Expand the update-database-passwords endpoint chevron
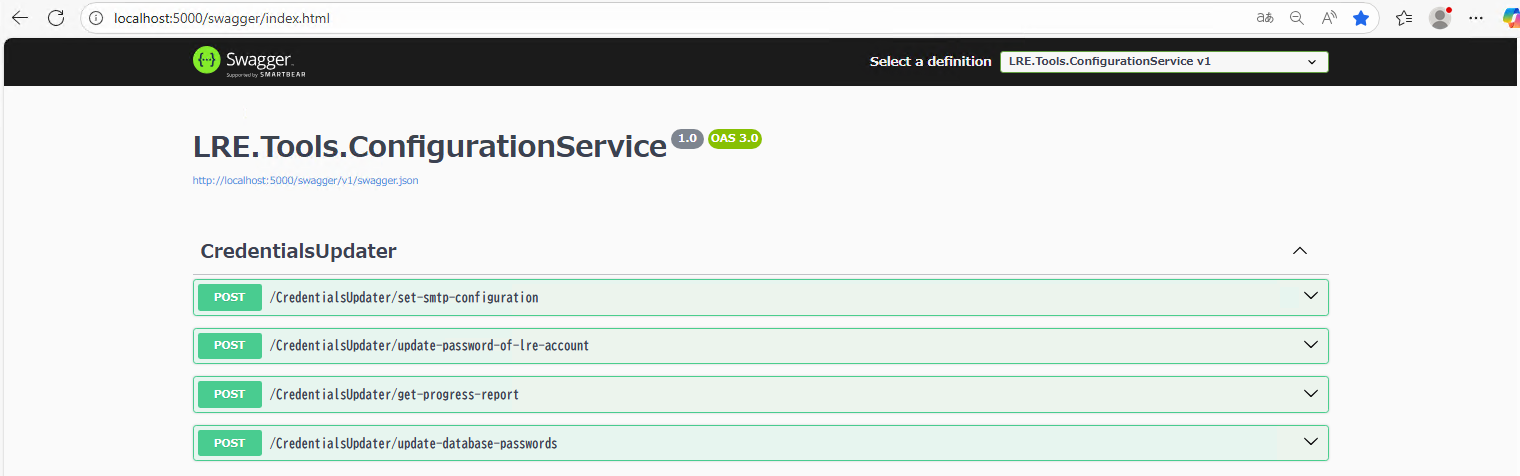 pyautogui.click(x=1312, y=442)
